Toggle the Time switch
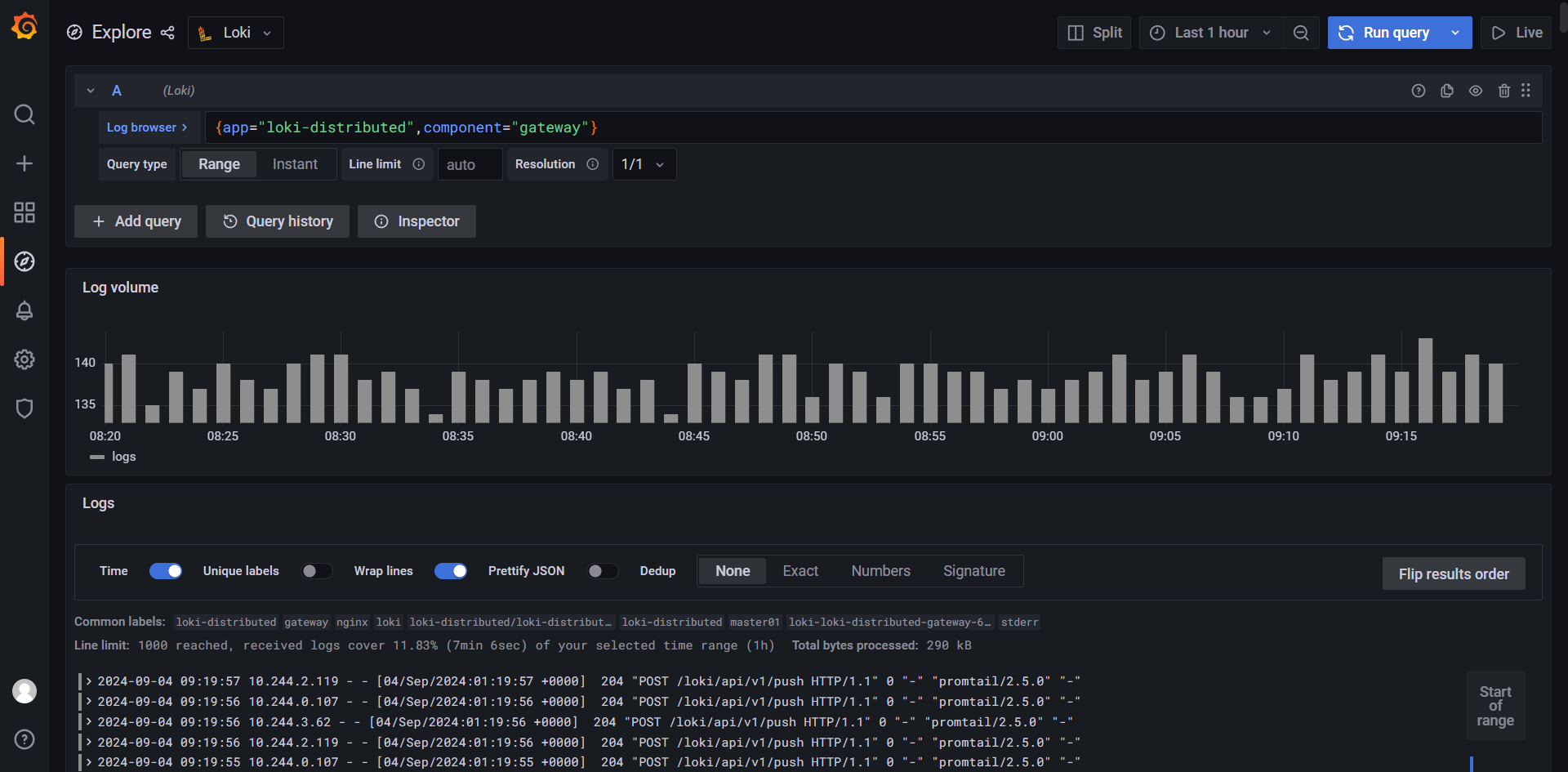This screenshot has height=772, width=1568. click(166, 571)
